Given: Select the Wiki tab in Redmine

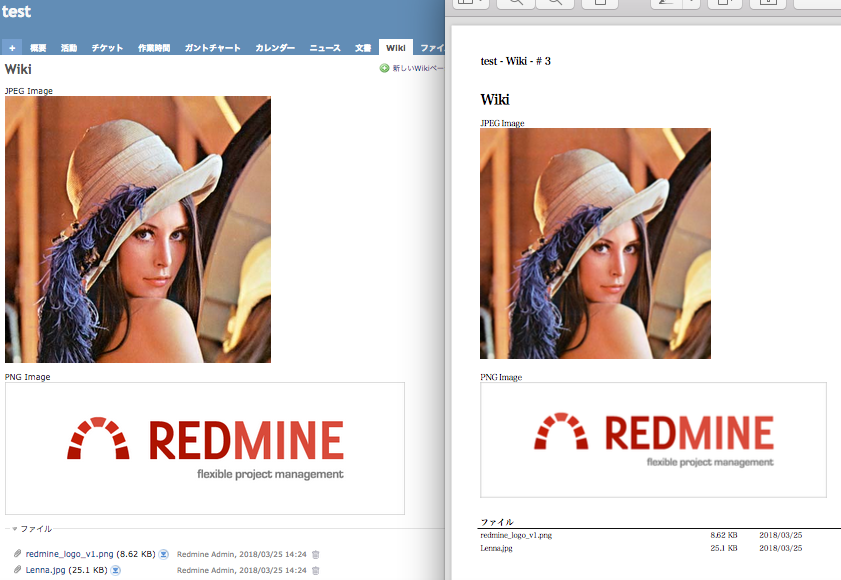Looking at the screenshot, I should pyautogui.click(x=396, y=48).
